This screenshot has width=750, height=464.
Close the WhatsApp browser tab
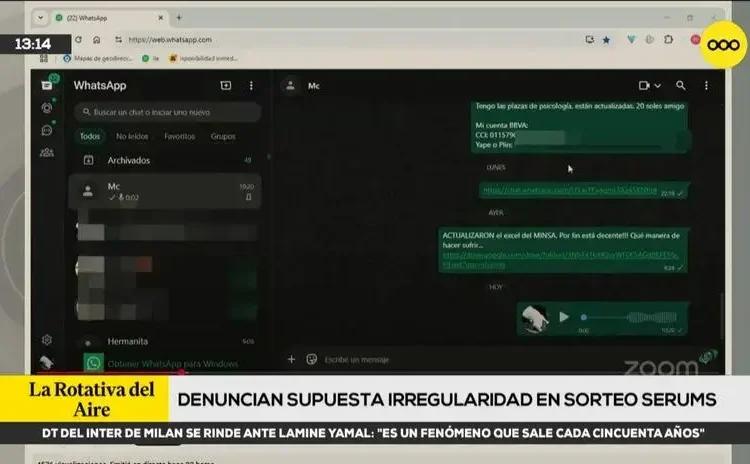tap(161, 18)
